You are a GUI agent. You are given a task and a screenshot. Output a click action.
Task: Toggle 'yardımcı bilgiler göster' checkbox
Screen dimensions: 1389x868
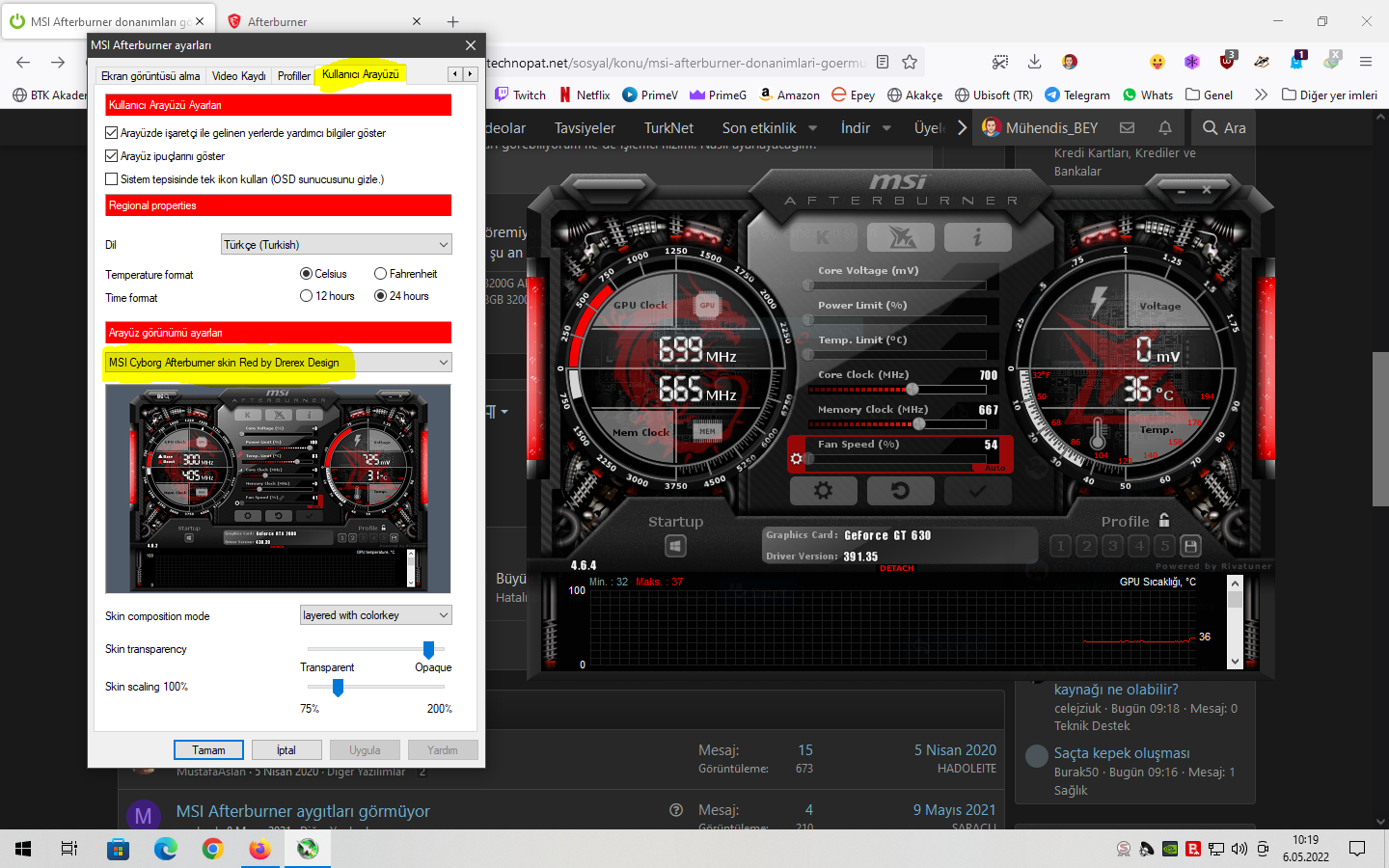pos(112,133)
